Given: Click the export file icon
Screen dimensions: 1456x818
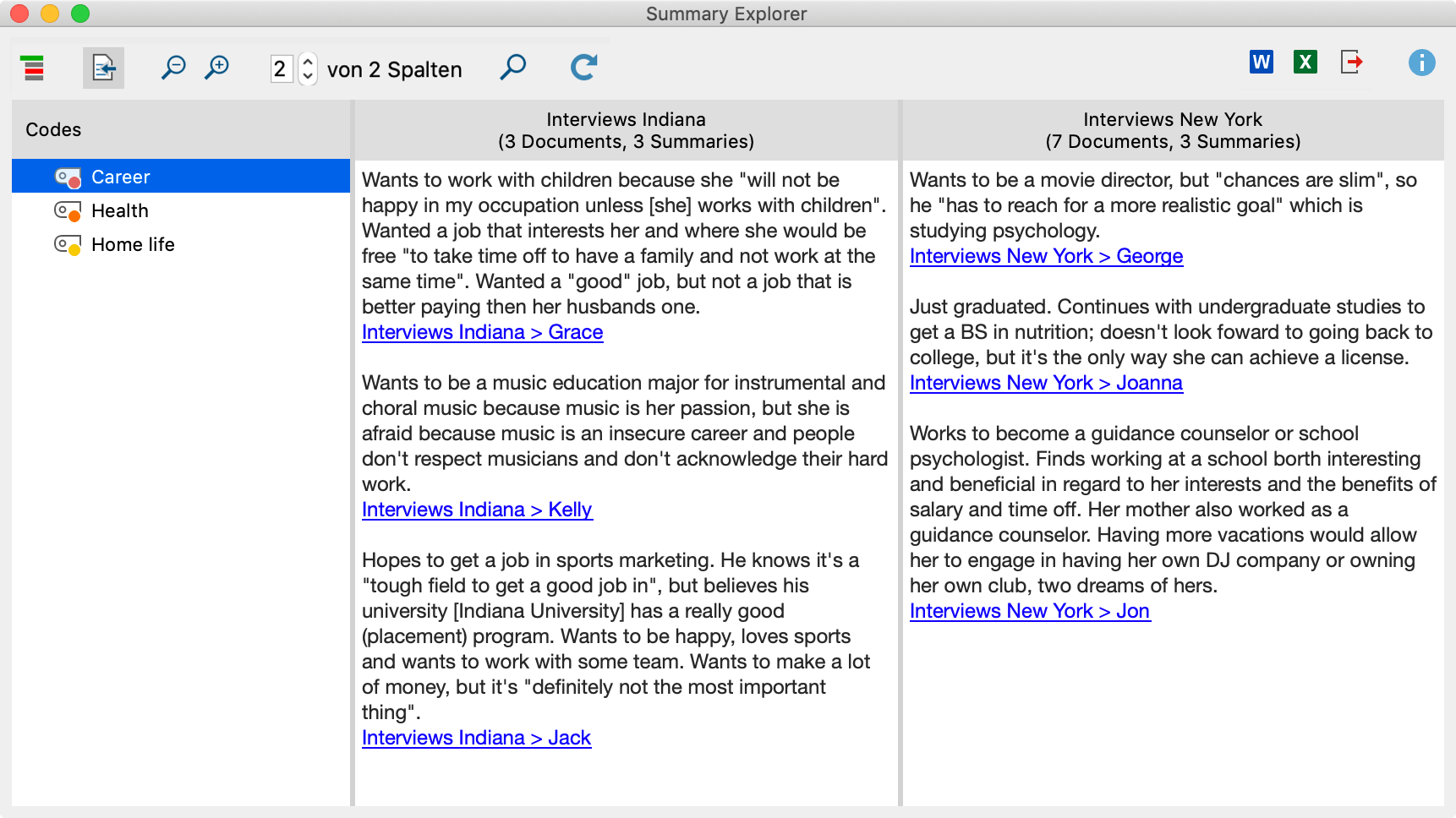Looking at the screenshot, I should pyautogui.click(x=1351, y=62).
